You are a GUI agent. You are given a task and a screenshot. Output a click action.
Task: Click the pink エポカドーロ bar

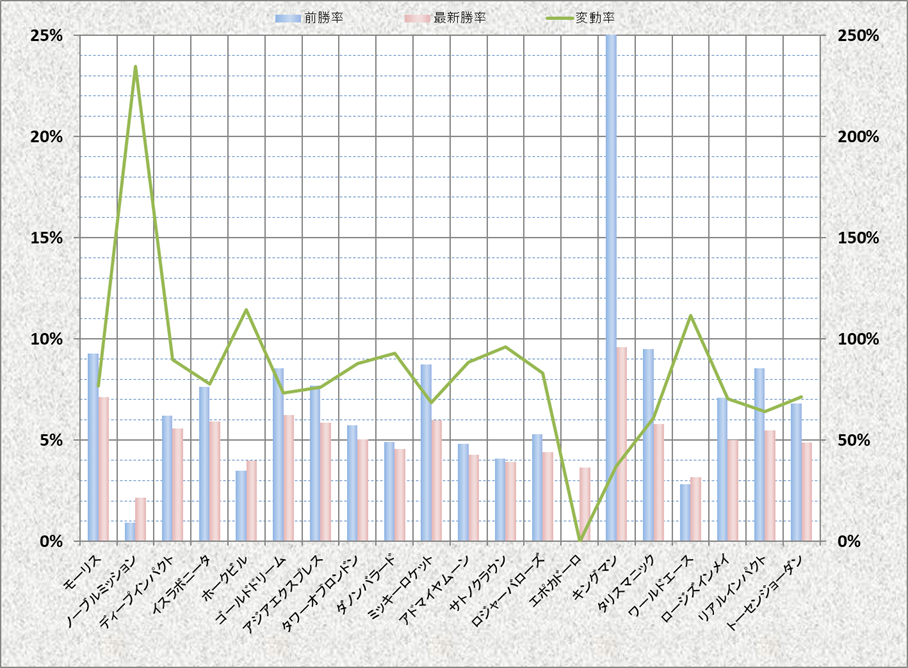pyautogui.click(x=585, y=504)
